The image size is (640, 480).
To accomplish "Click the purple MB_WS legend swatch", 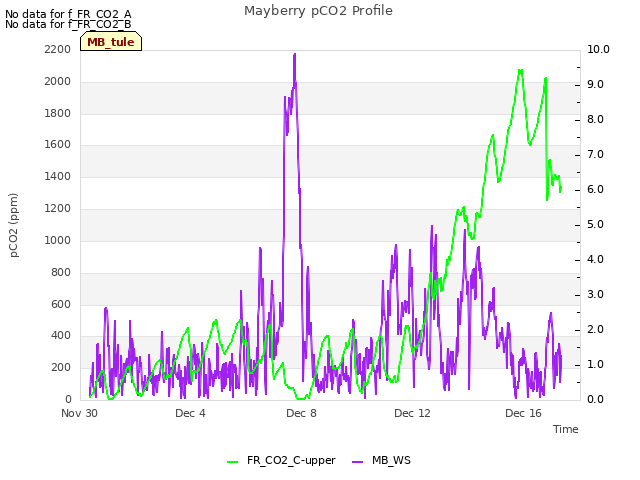I will 357,462.
